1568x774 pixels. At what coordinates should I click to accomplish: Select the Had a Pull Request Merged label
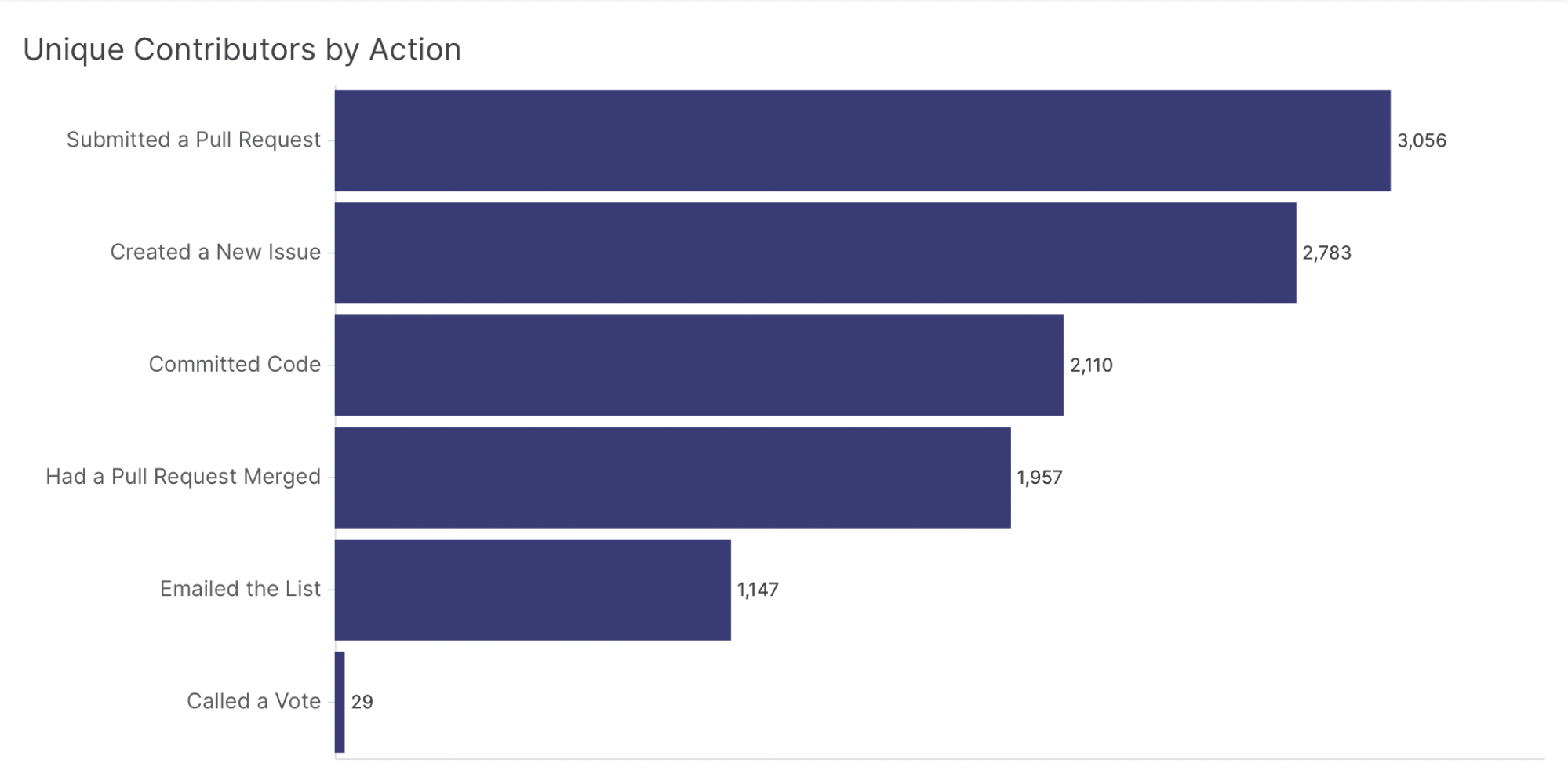click(183, 476)
